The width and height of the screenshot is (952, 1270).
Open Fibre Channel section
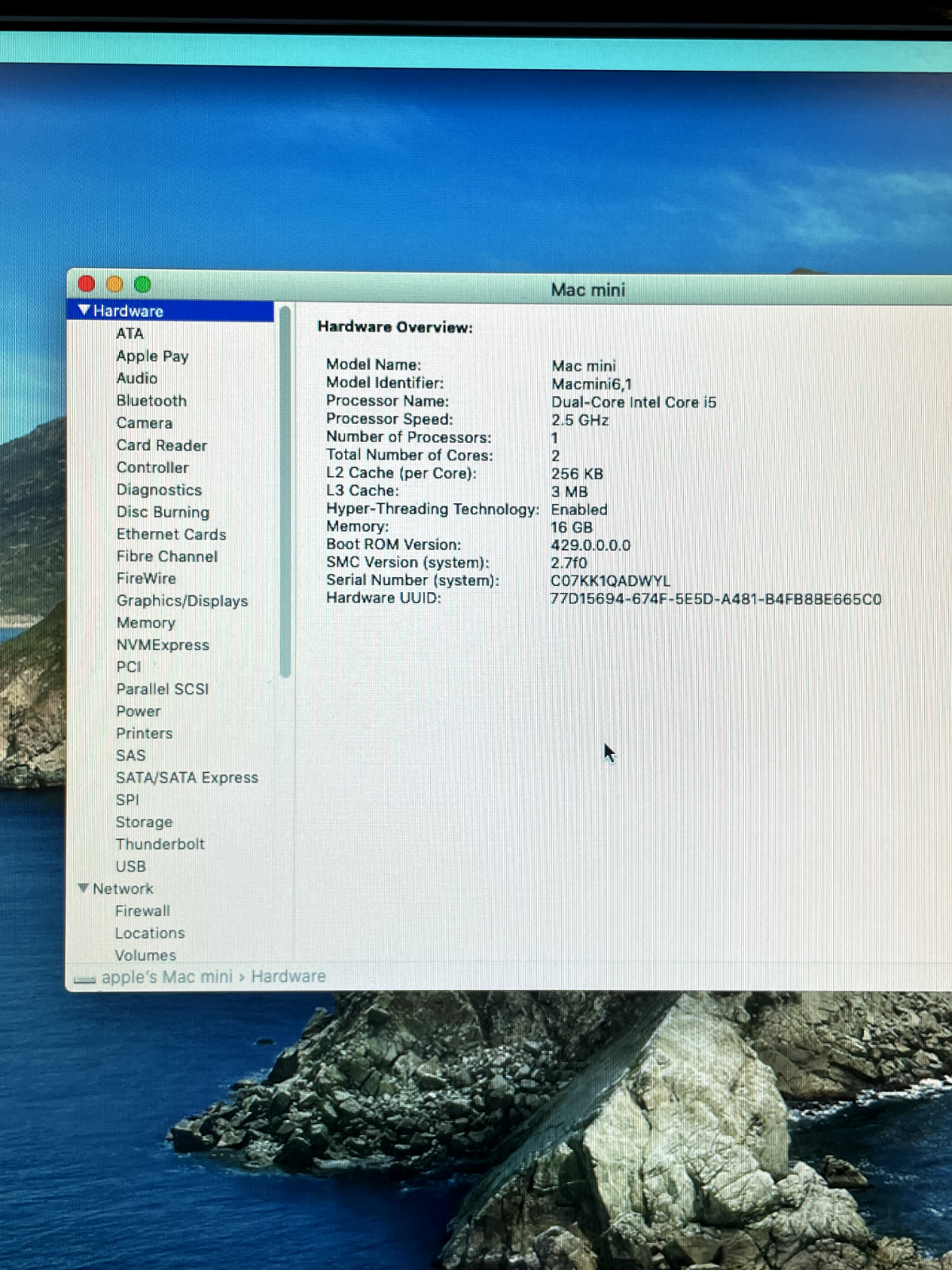167,556
